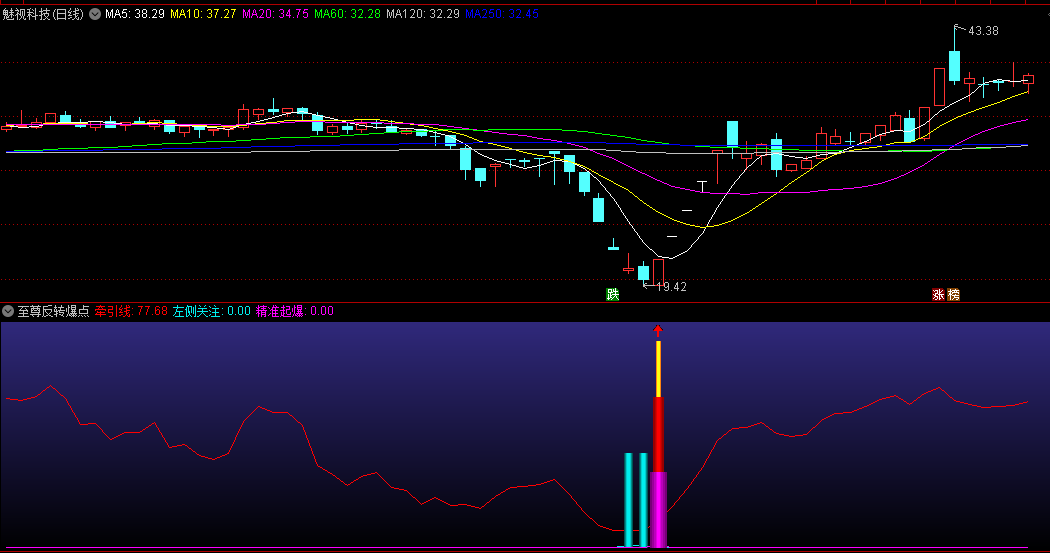Click the MA5: 38.29 label
Viewport: 1050px width, 553px height.
point(135,14)
